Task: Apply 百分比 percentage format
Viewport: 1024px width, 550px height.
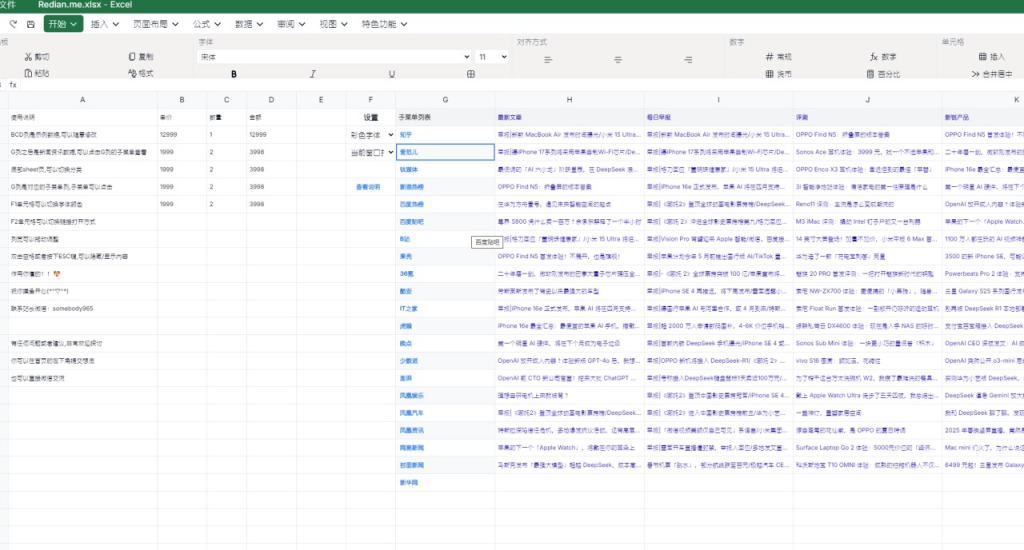Action: [x=883, y=74]
